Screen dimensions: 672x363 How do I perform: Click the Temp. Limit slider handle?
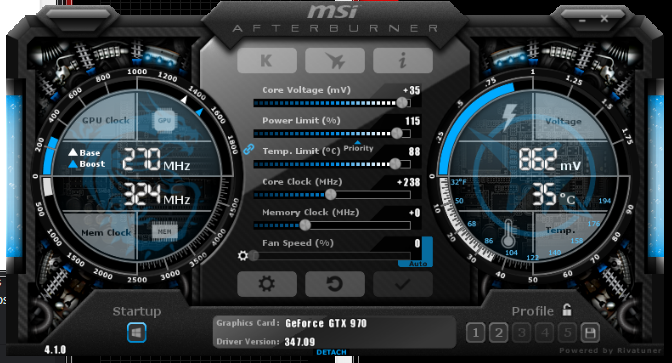pos(395,164)
